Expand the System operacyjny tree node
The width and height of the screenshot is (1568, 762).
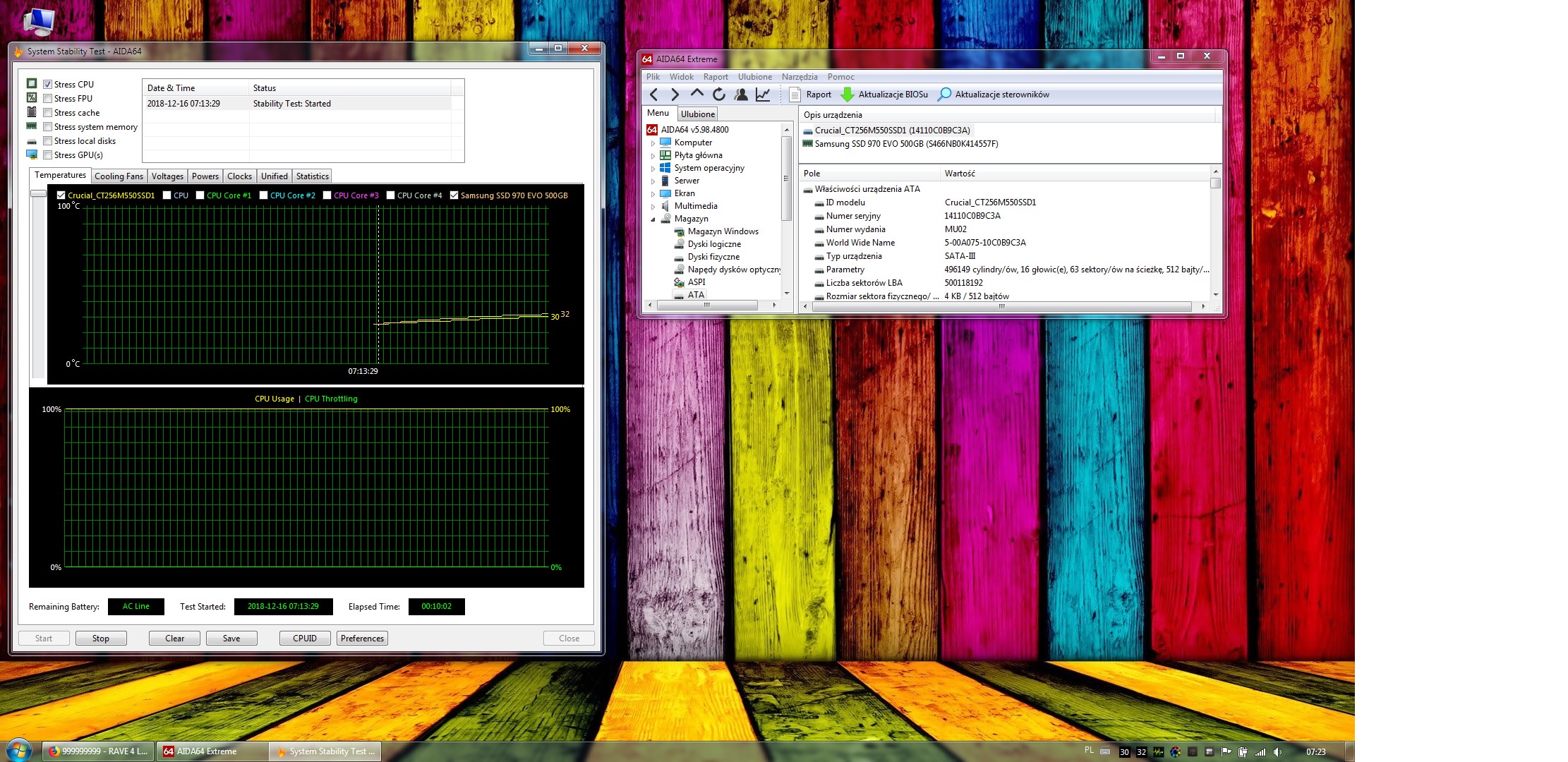653,169
